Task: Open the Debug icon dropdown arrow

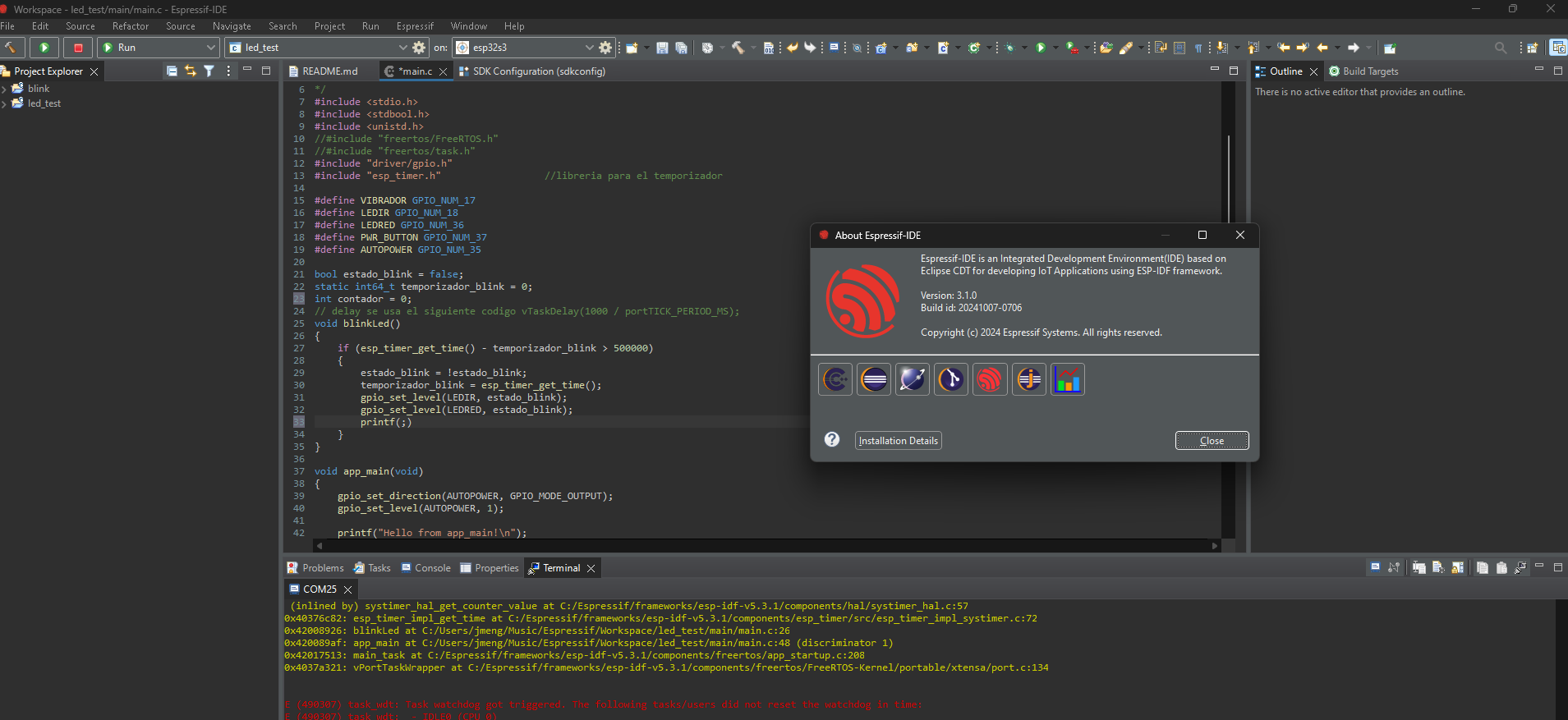Action: (1024, 48)
